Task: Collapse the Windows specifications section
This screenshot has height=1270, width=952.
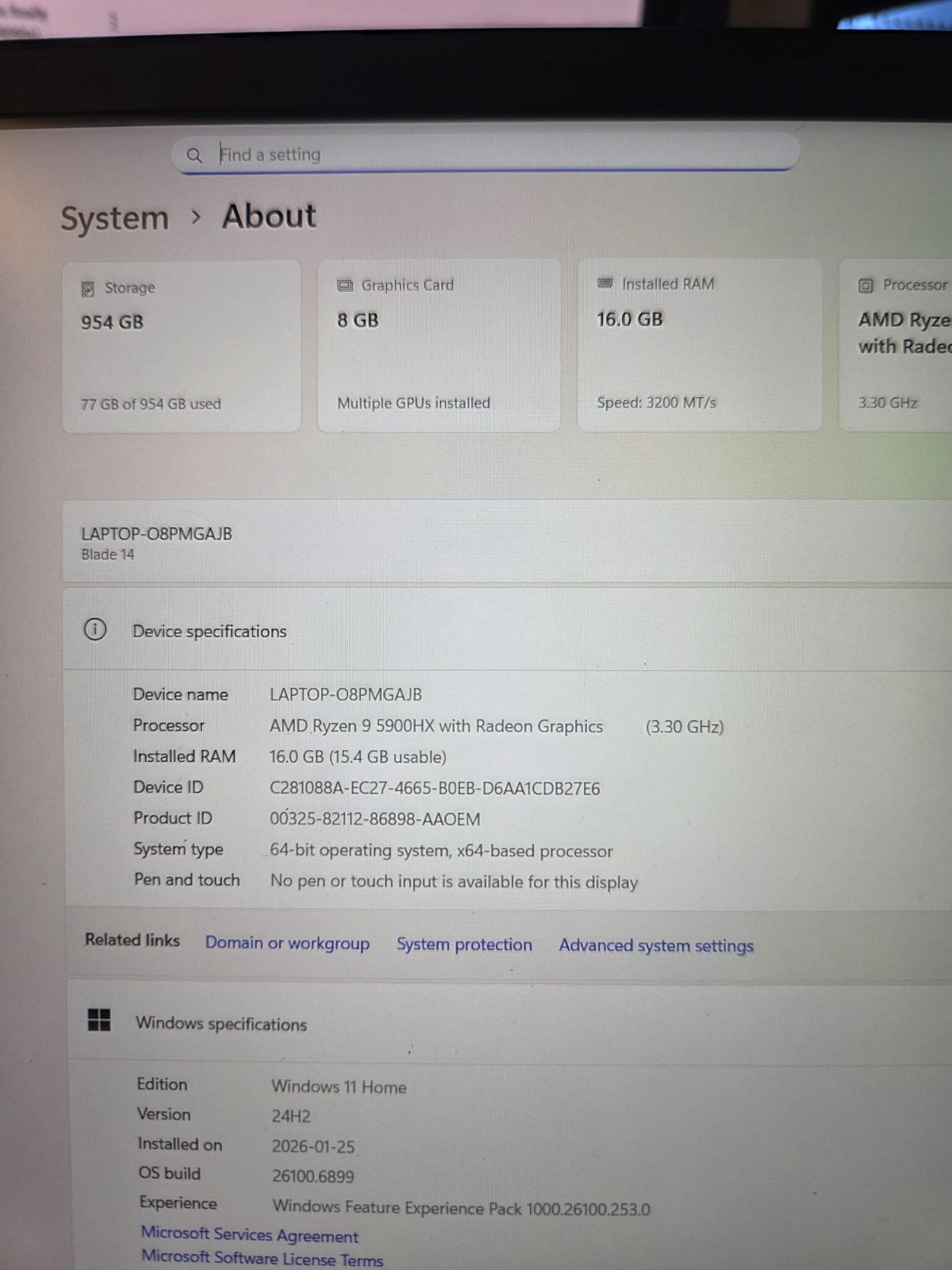Action: (509, 1022)
